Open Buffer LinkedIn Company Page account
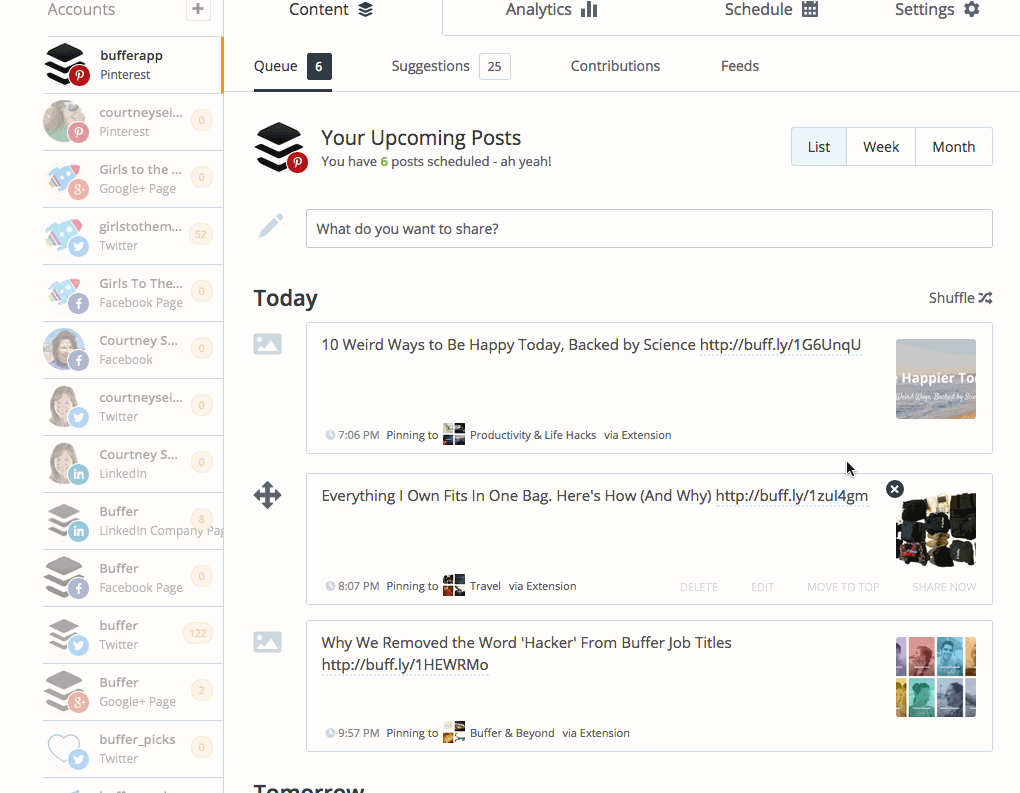Screen dimensions: 1020x793 pyautogui.click(x=133, y=521)
